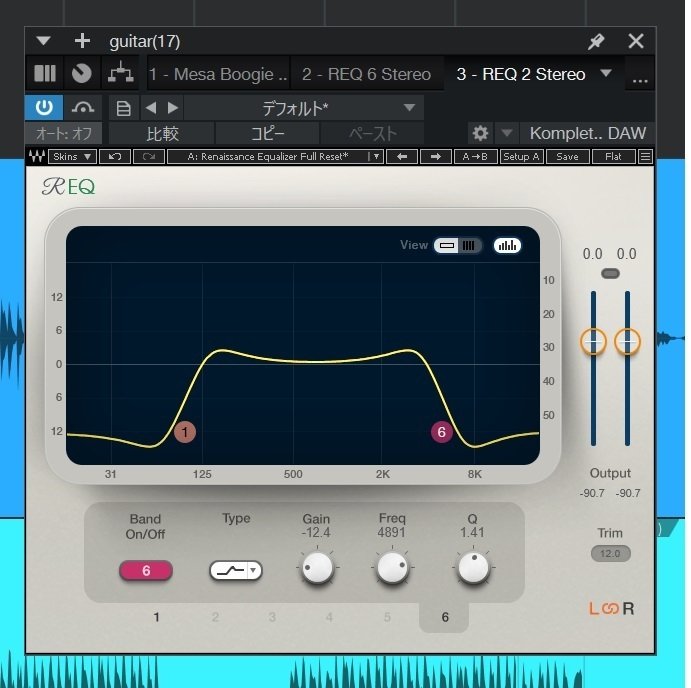Copy setup with A→B button
The image size is (691, 688).
click(x=475, y=156)
